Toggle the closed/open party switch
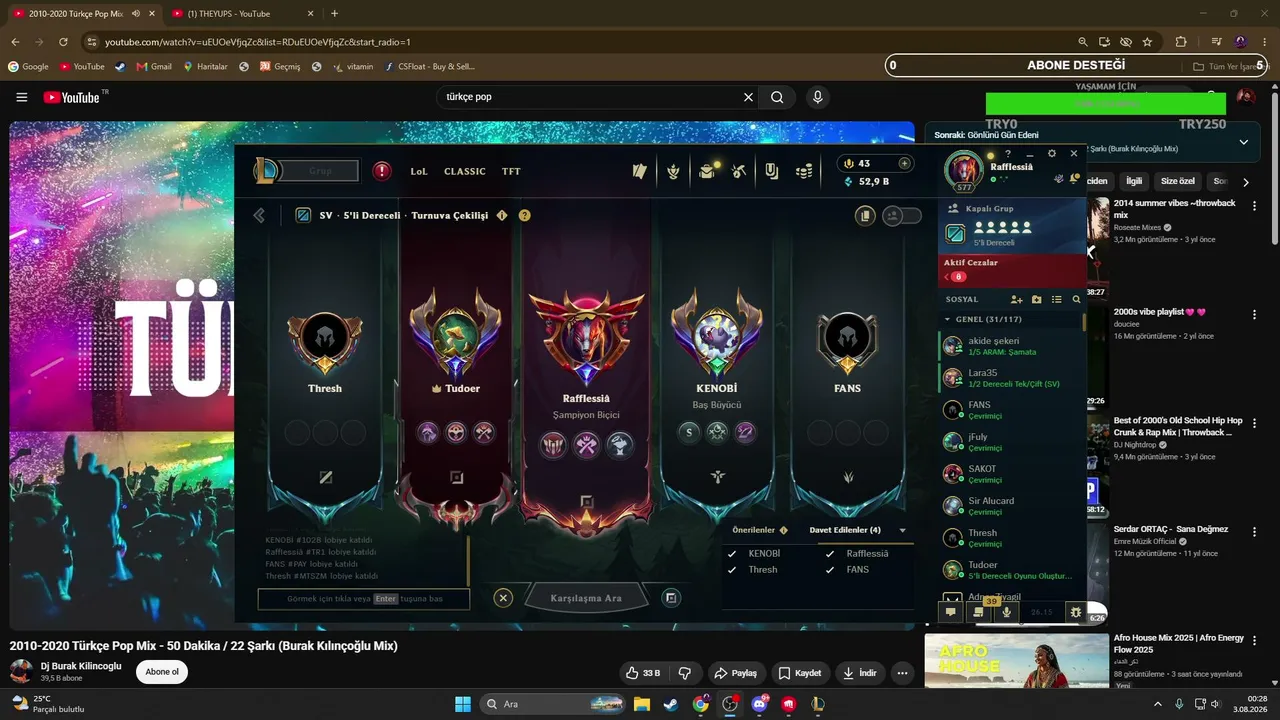The height and width of the screenshot is (720, 1280). (902, 215)
